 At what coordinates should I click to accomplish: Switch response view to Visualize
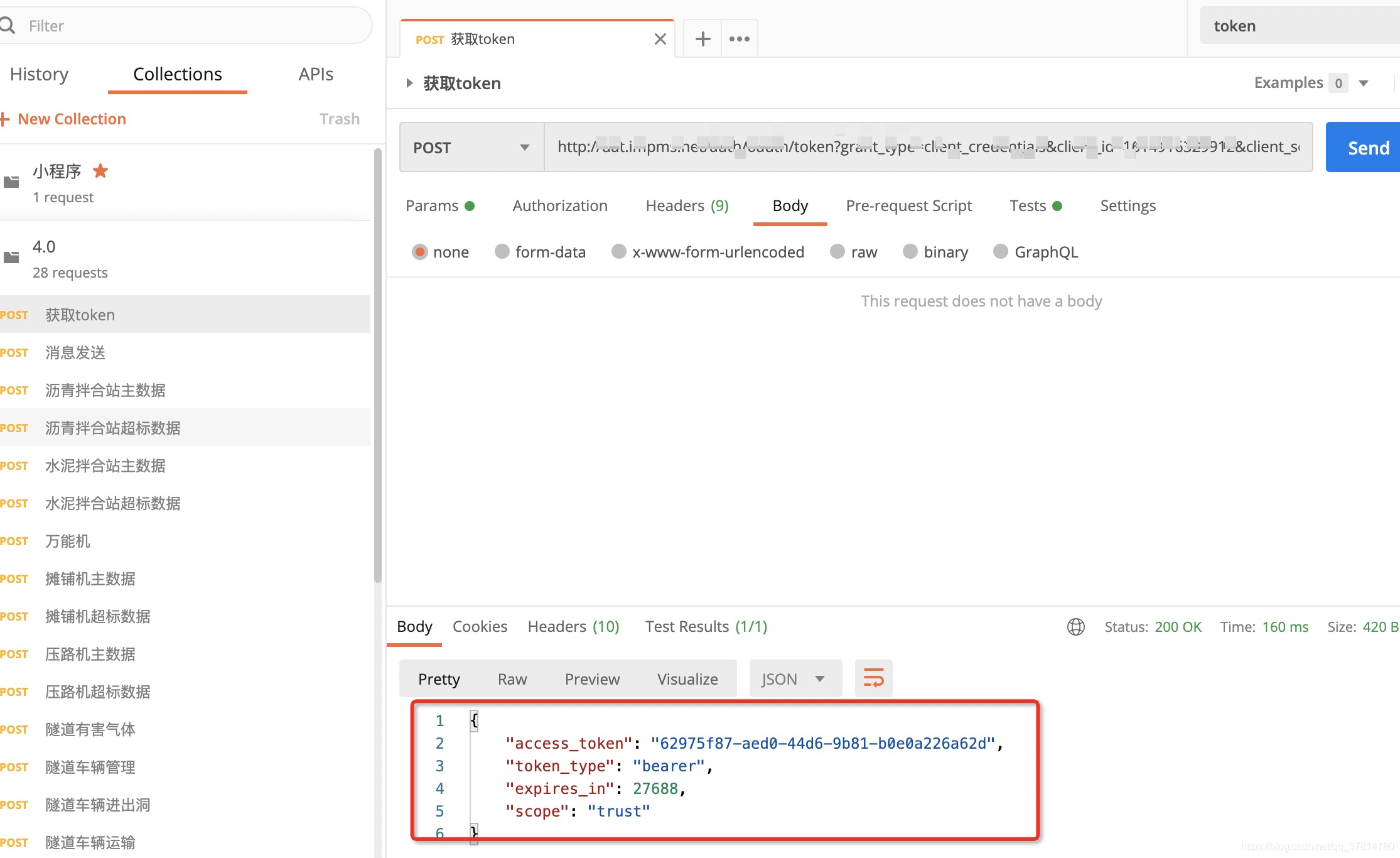(x=687, y=679)
